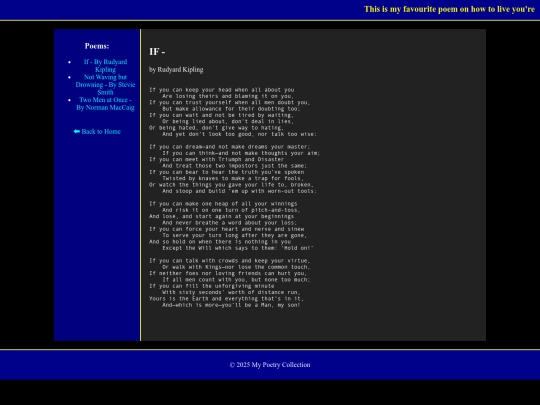This screenshot has height=405, width=540.
Task: Click line 'If all men count with you, but none too much;'
Action: pyautogui.click(x=236, y=280)
